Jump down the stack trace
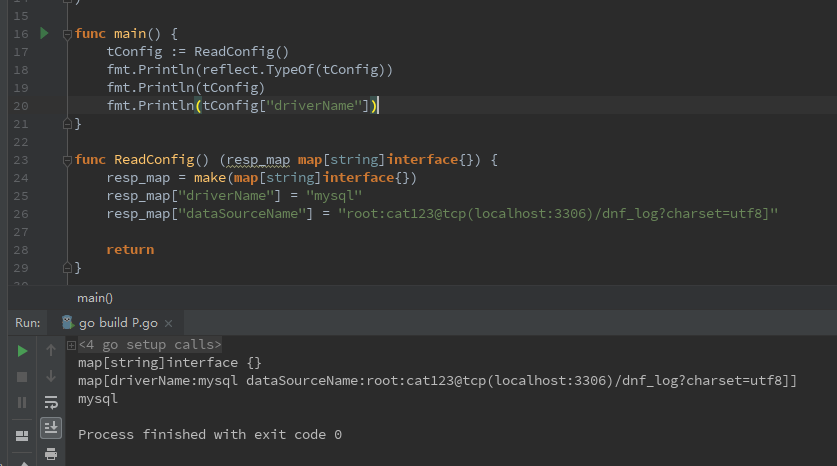 click(x=51, y=376)
